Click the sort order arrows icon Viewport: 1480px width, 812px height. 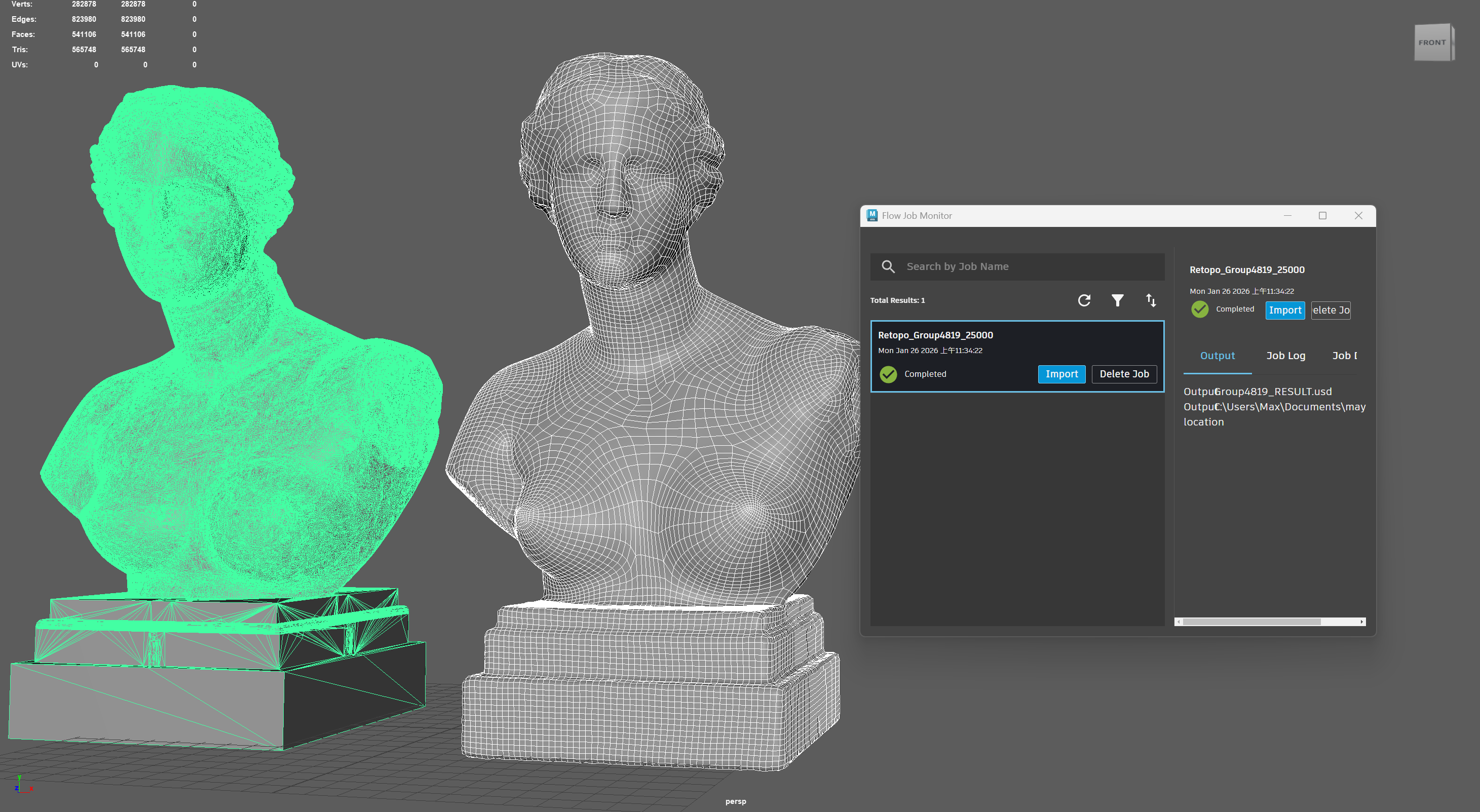[1151, 300]
